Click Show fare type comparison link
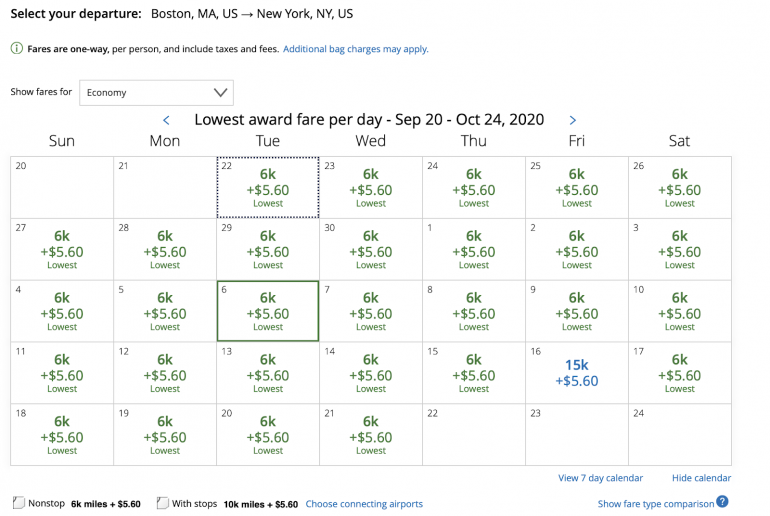Screen dimensions: 770x516 click(655, 504)
